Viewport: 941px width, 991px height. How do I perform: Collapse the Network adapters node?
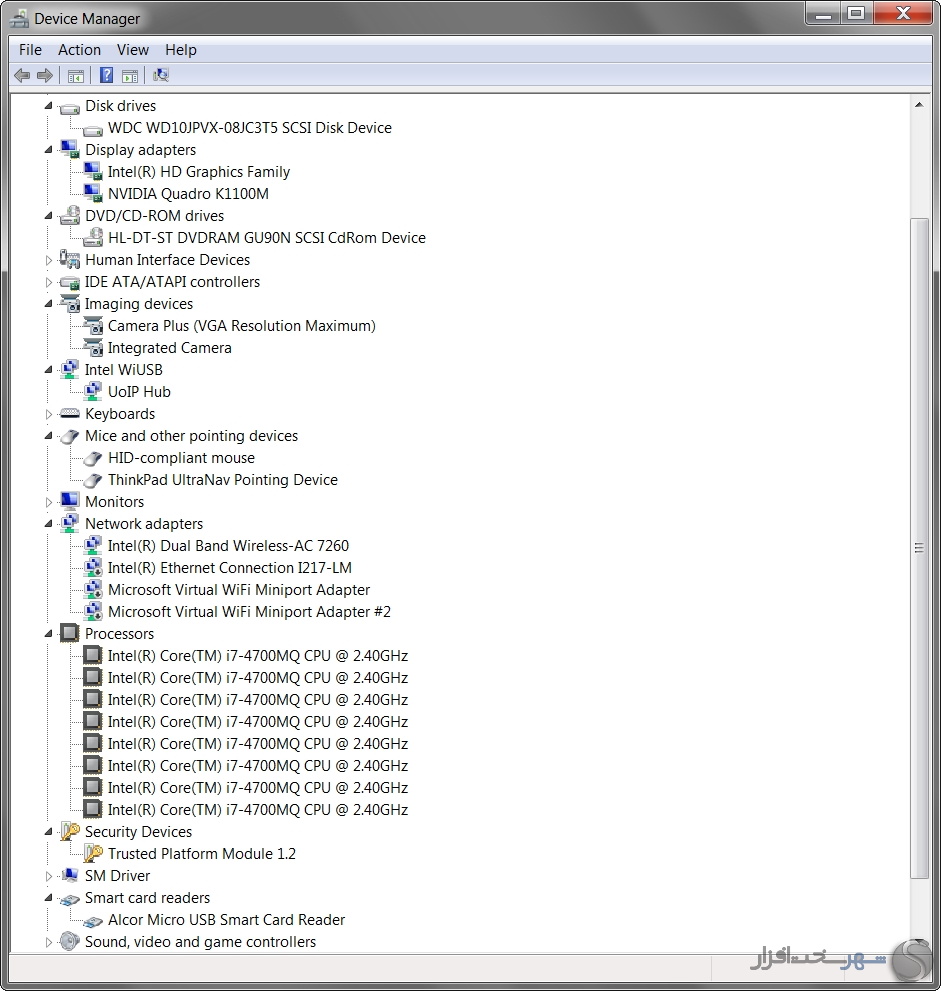point(49,524)
